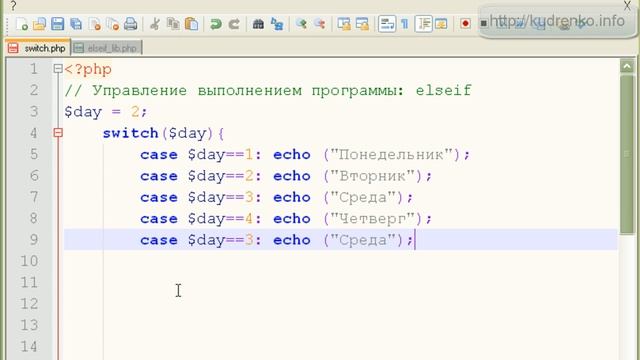Switch to the switch.php tab

[x=38, y=48]
